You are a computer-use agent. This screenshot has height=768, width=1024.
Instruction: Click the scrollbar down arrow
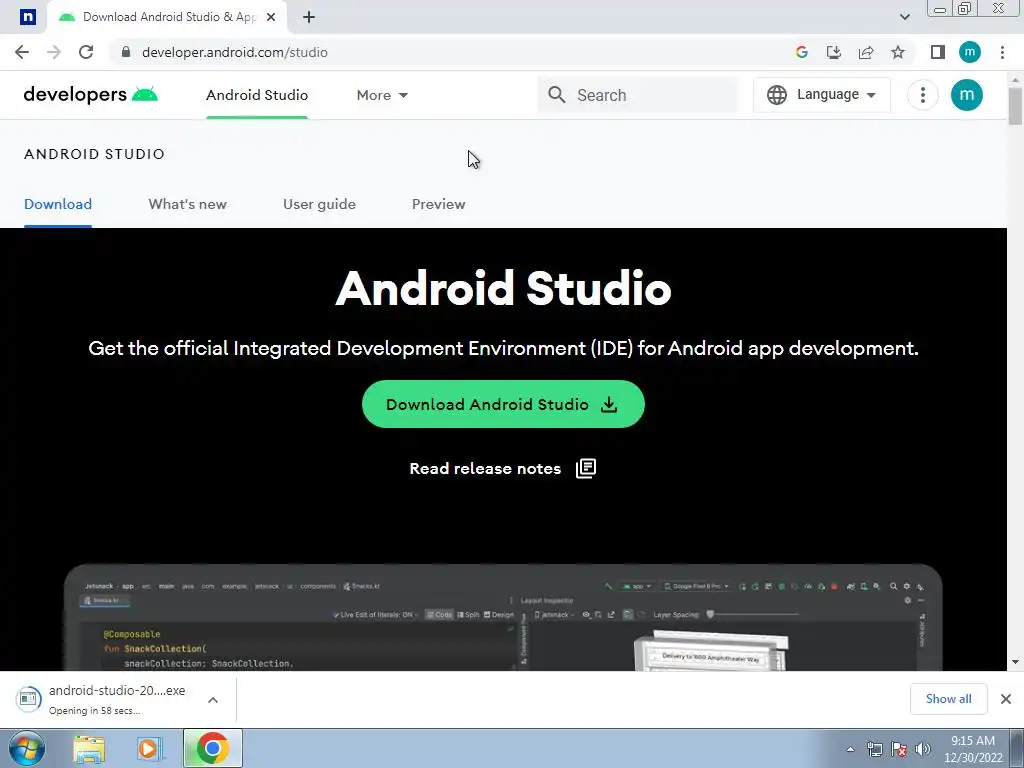(x=1016, y=662)
